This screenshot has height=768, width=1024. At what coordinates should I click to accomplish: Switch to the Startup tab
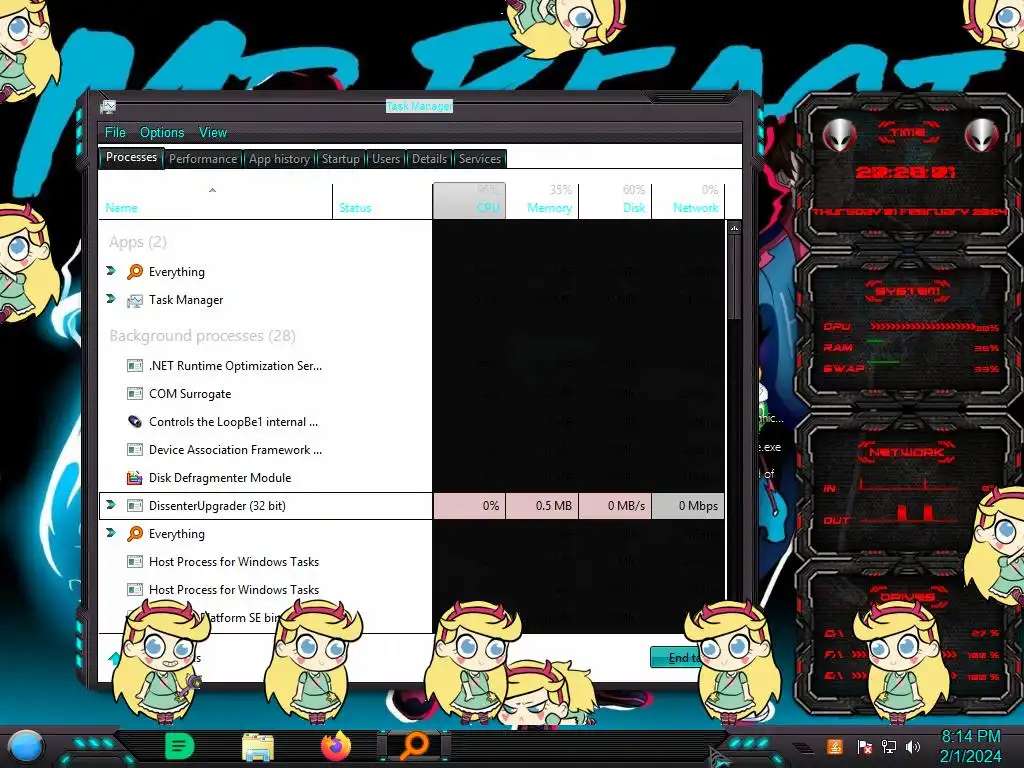tap(340, 159)
